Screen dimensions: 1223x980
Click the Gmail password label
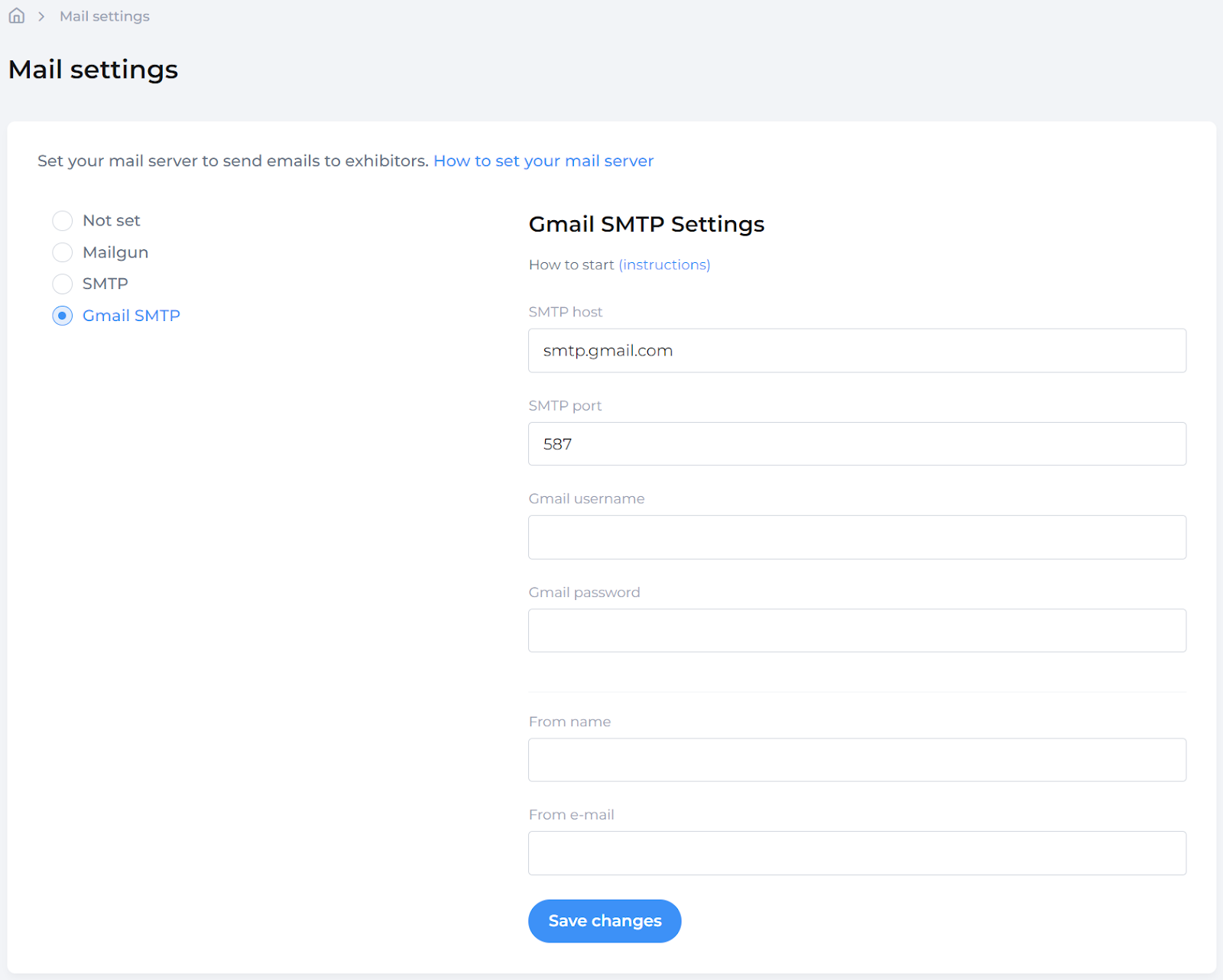(584, 592)
